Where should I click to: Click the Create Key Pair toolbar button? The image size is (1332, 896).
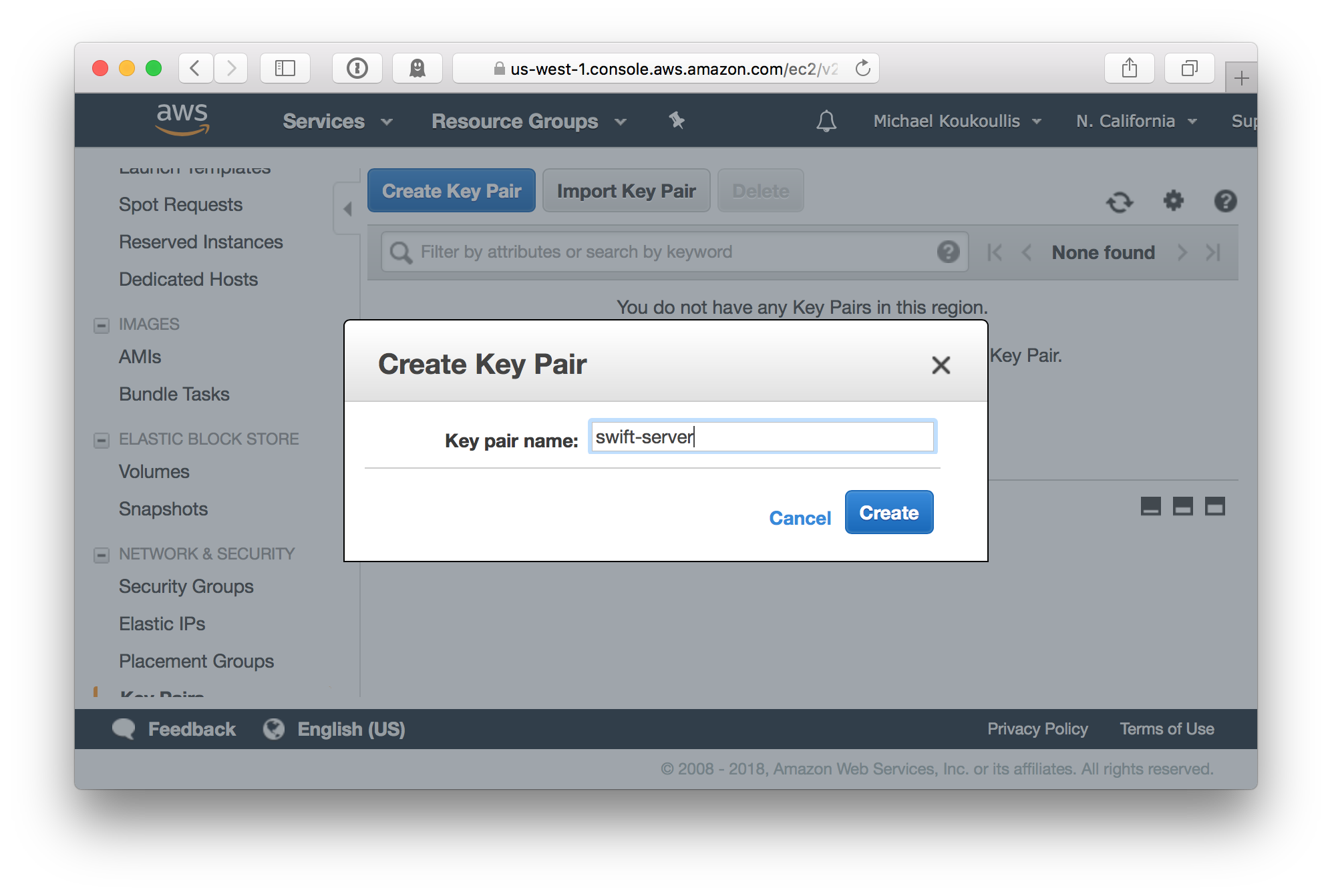(x=452, y=191)
